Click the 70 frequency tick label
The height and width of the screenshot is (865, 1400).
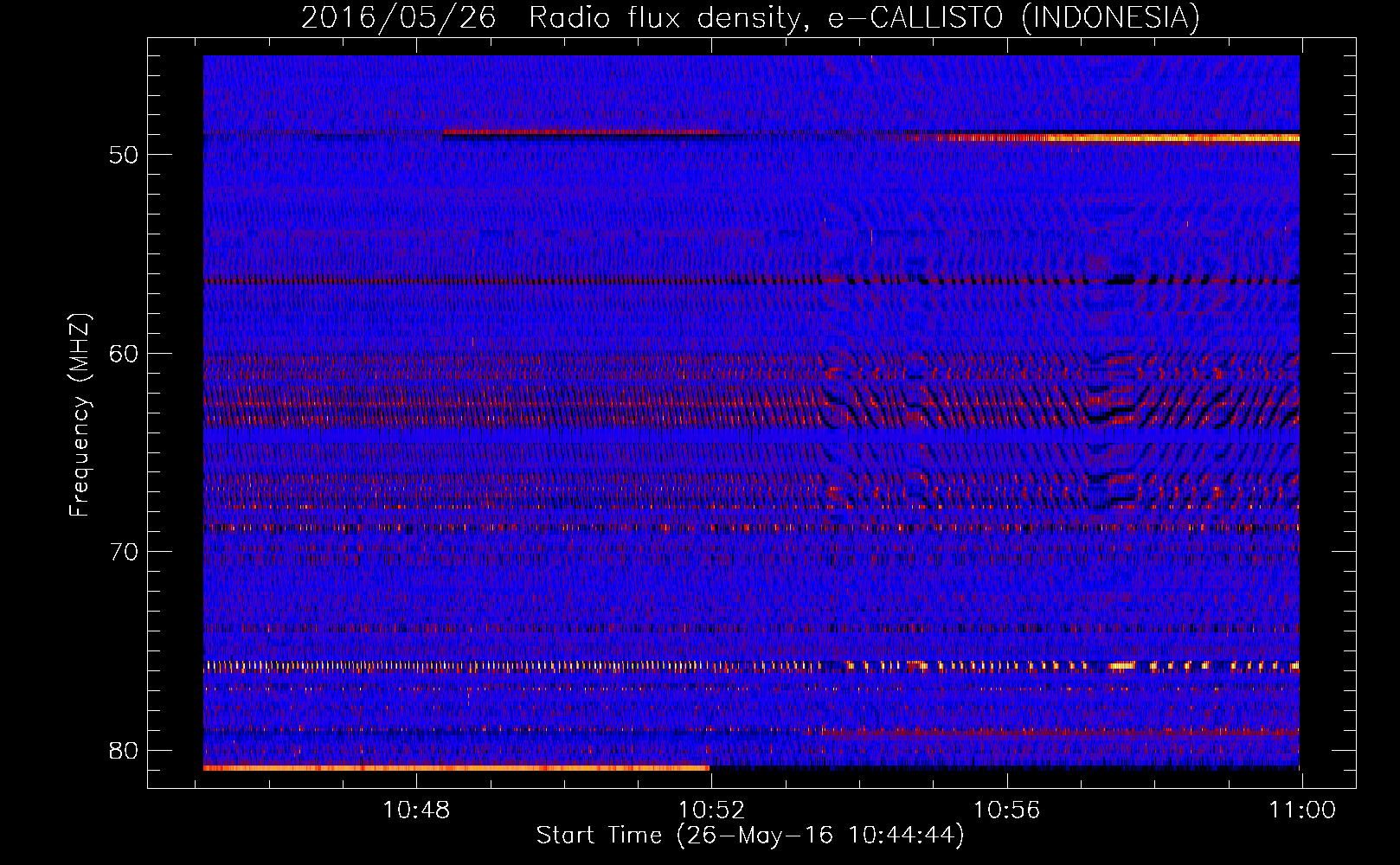tap(124, 552)
